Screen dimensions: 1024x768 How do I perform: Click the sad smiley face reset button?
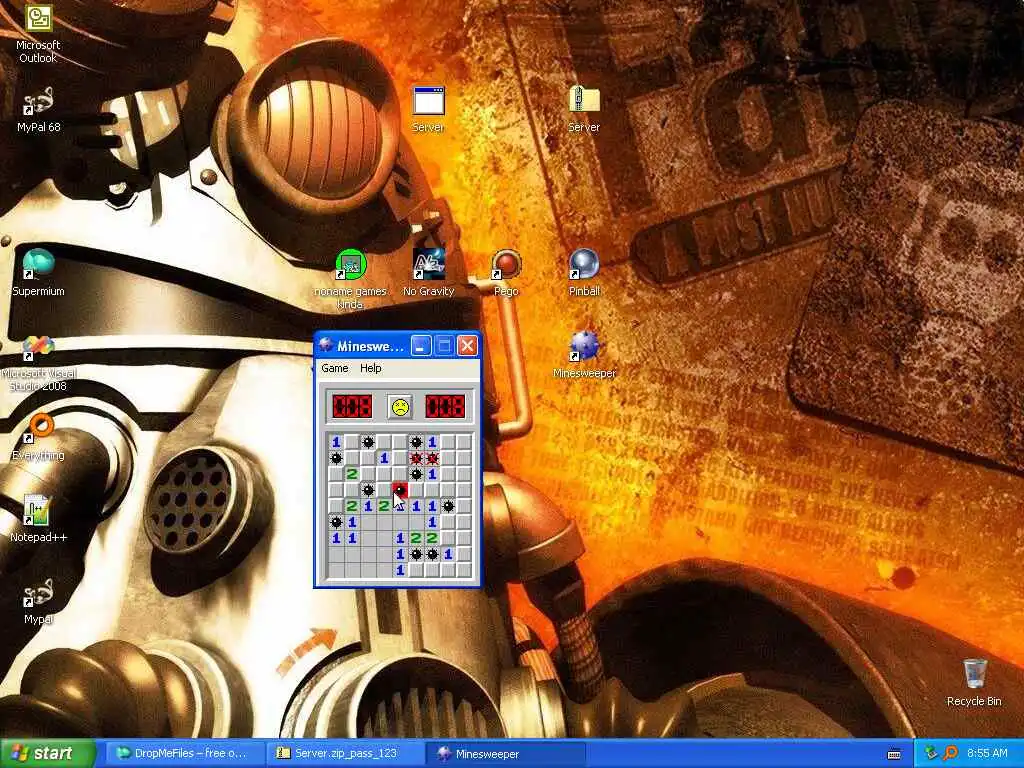pos(400,406)
